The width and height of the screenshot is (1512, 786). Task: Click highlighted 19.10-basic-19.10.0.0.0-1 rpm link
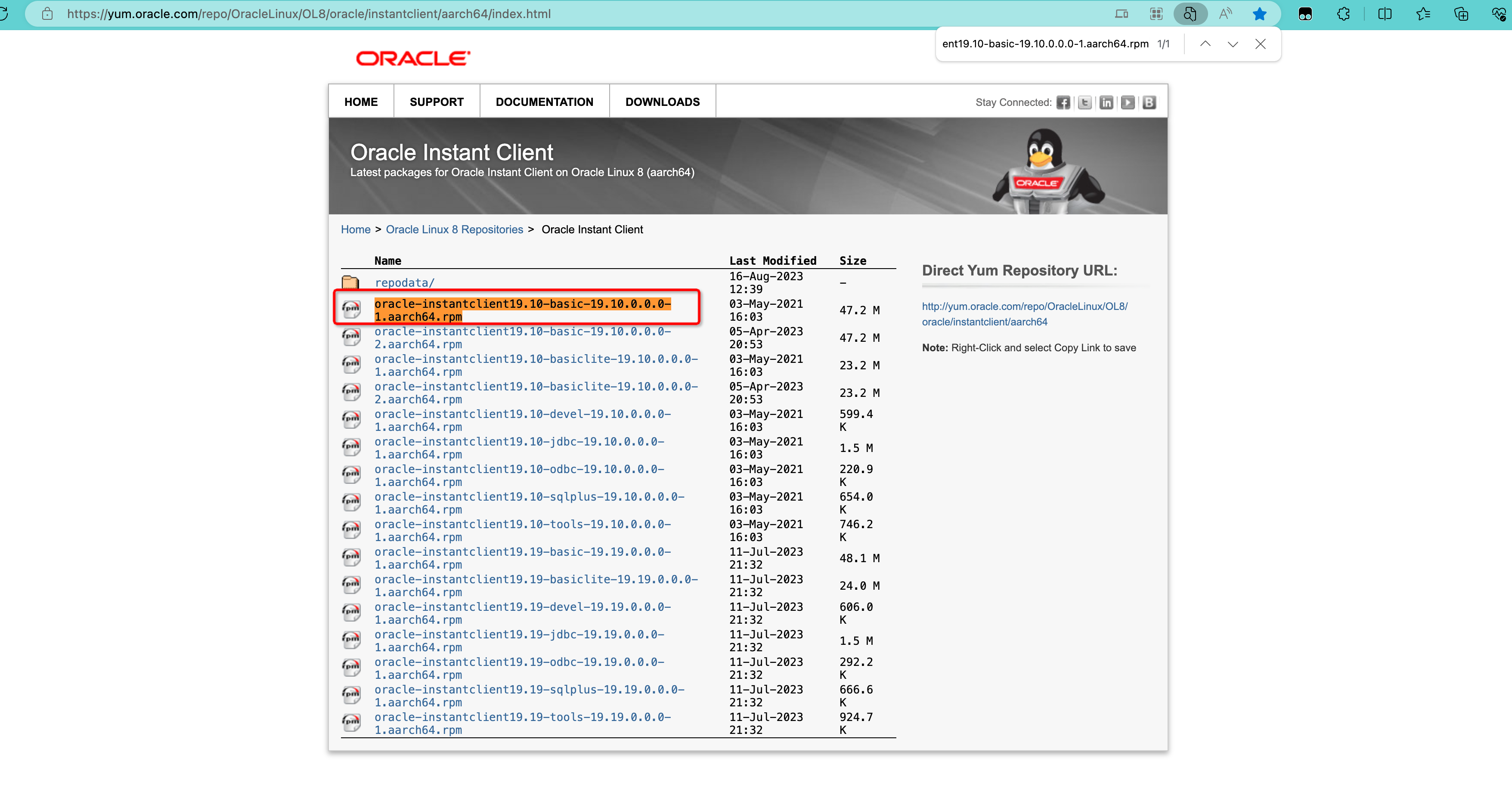522,310
